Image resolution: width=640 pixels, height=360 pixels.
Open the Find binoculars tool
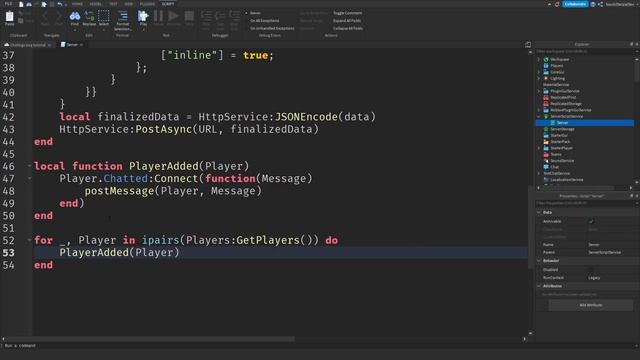75,16
